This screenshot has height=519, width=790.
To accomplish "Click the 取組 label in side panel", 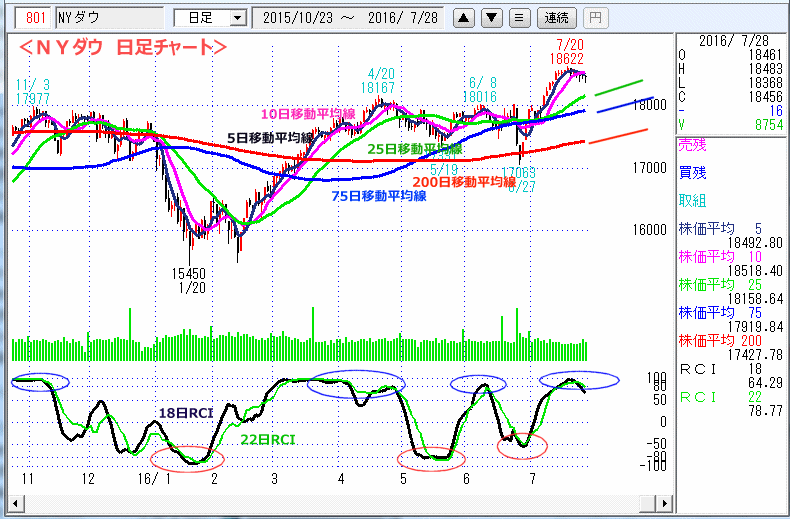I will (x=692, y=201).
